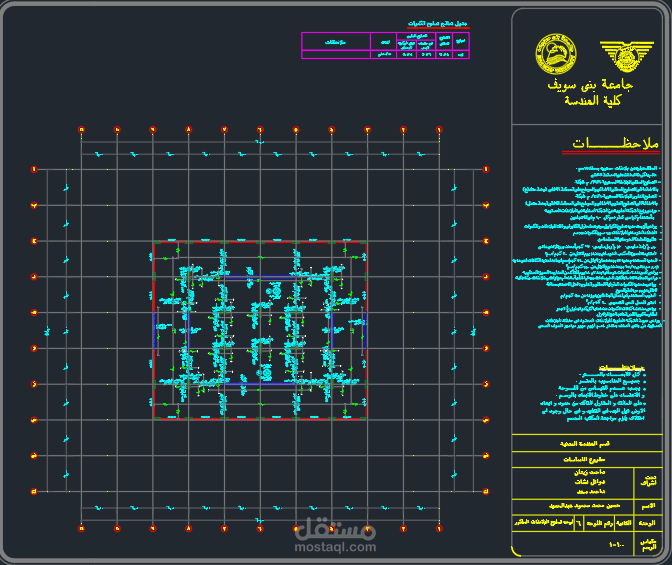This screenshot has width=672, height=565.
Task: Select the top-right red grid axis bubble
Action: tap(439, 129)
